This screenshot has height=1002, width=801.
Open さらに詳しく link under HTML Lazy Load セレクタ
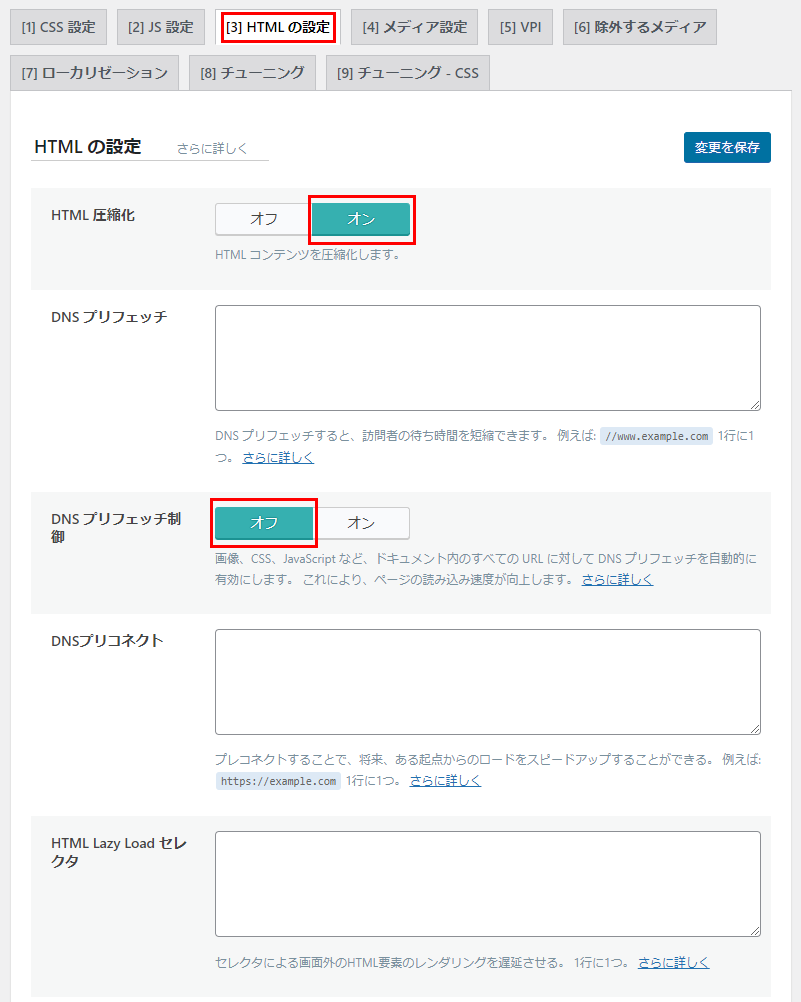click(673, 962)
